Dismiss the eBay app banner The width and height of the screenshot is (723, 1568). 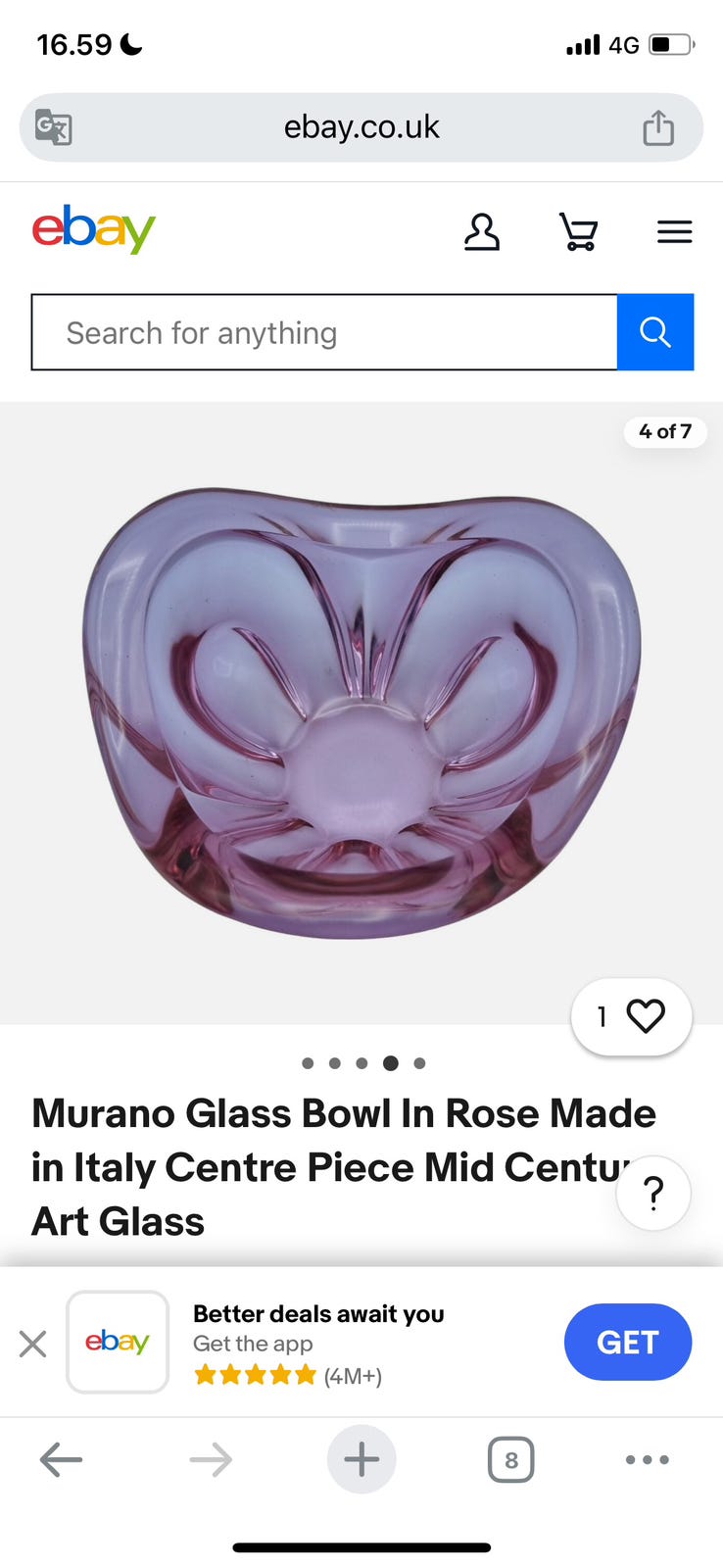[33, 1343]
